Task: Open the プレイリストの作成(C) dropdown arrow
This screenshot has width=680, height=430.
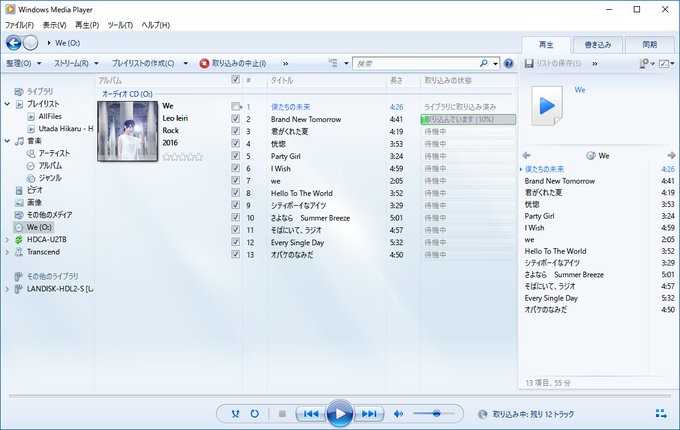Action: pos(186,64)
